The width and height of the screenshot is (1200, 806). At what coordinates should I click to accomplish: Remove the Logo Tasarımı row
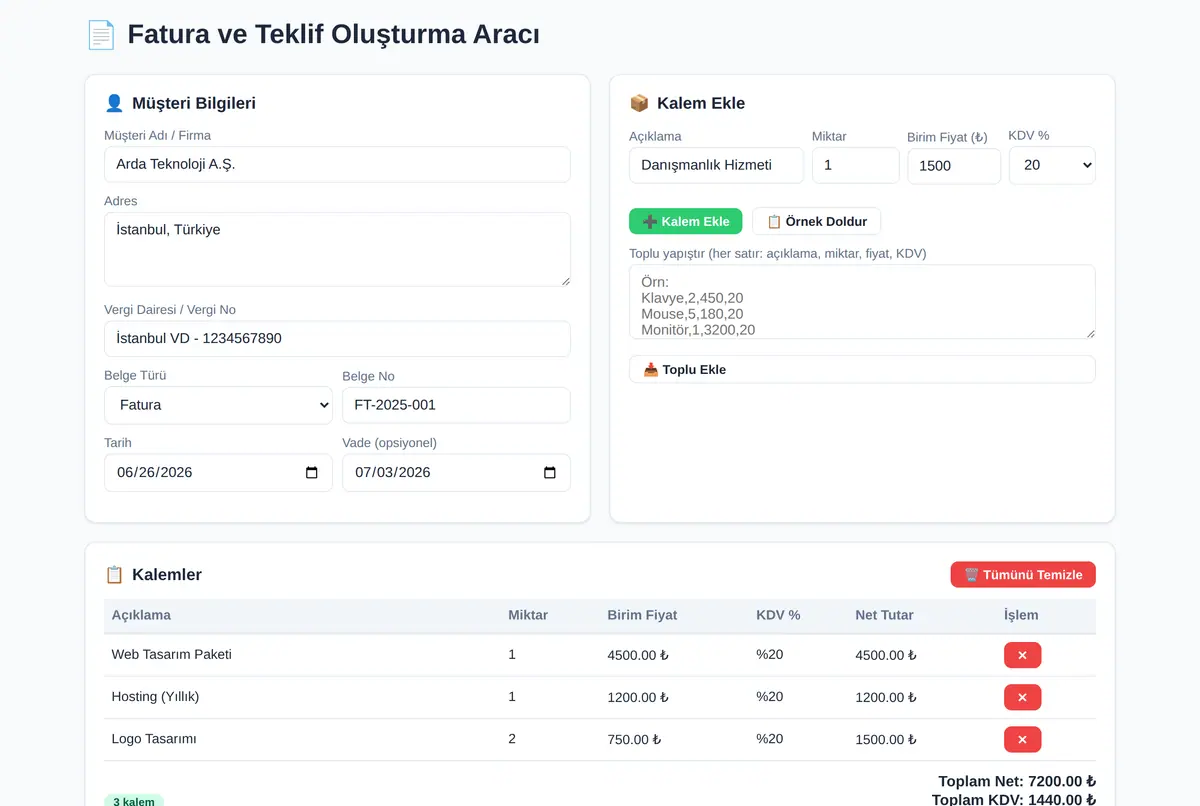point(1022,739)
